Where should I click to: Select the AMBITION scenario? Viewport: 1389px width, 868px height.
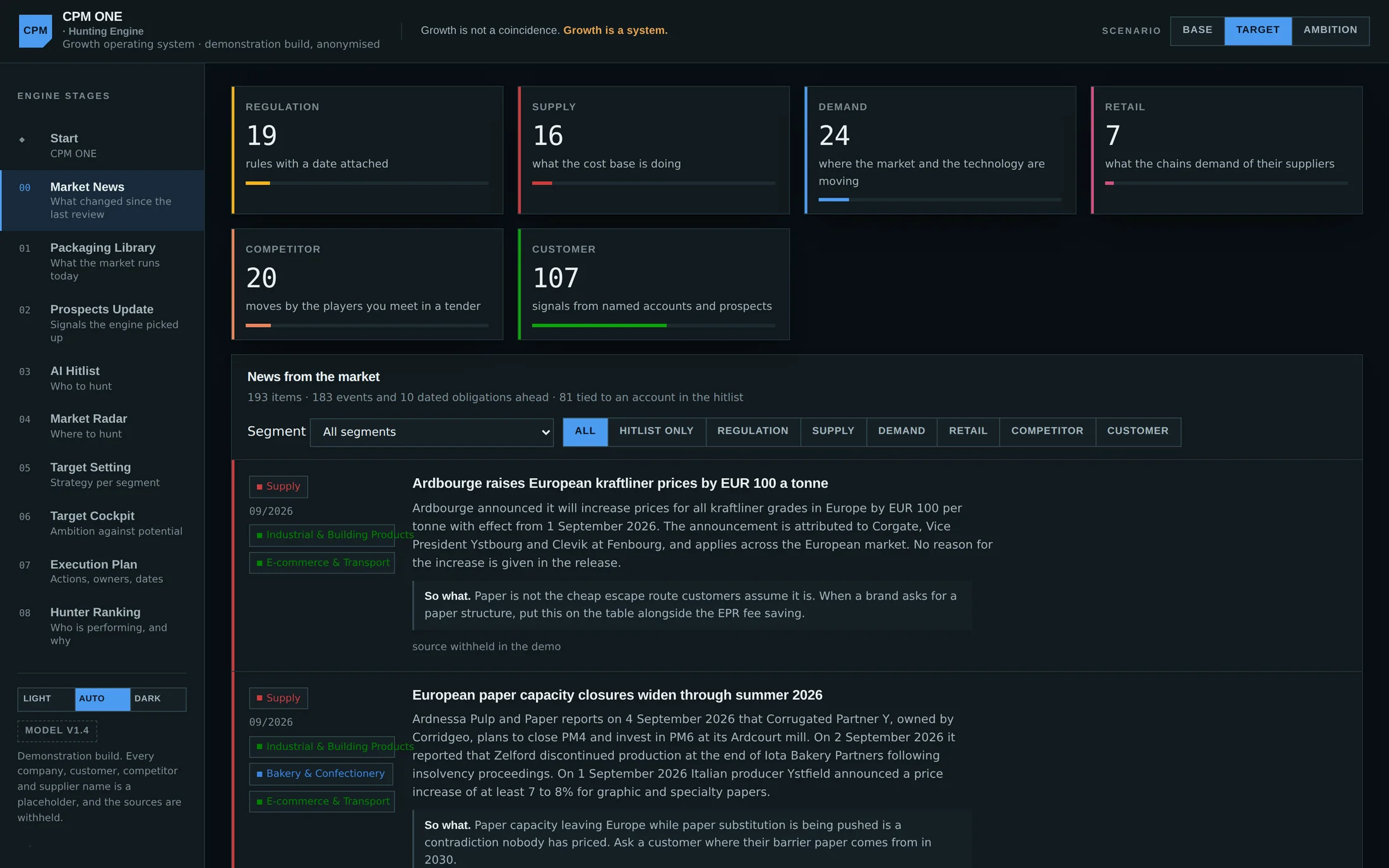(1330, 30)
